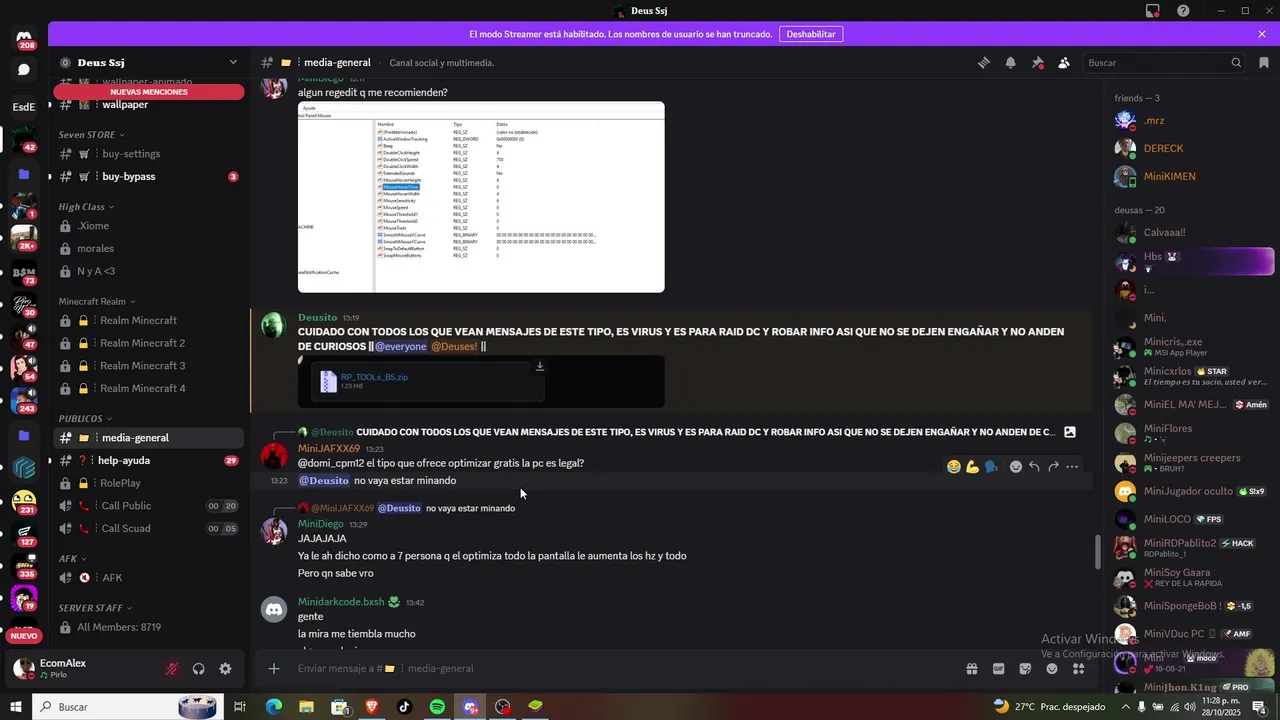
Task: Open the gift icon in message bar
Action: [971, 669]
